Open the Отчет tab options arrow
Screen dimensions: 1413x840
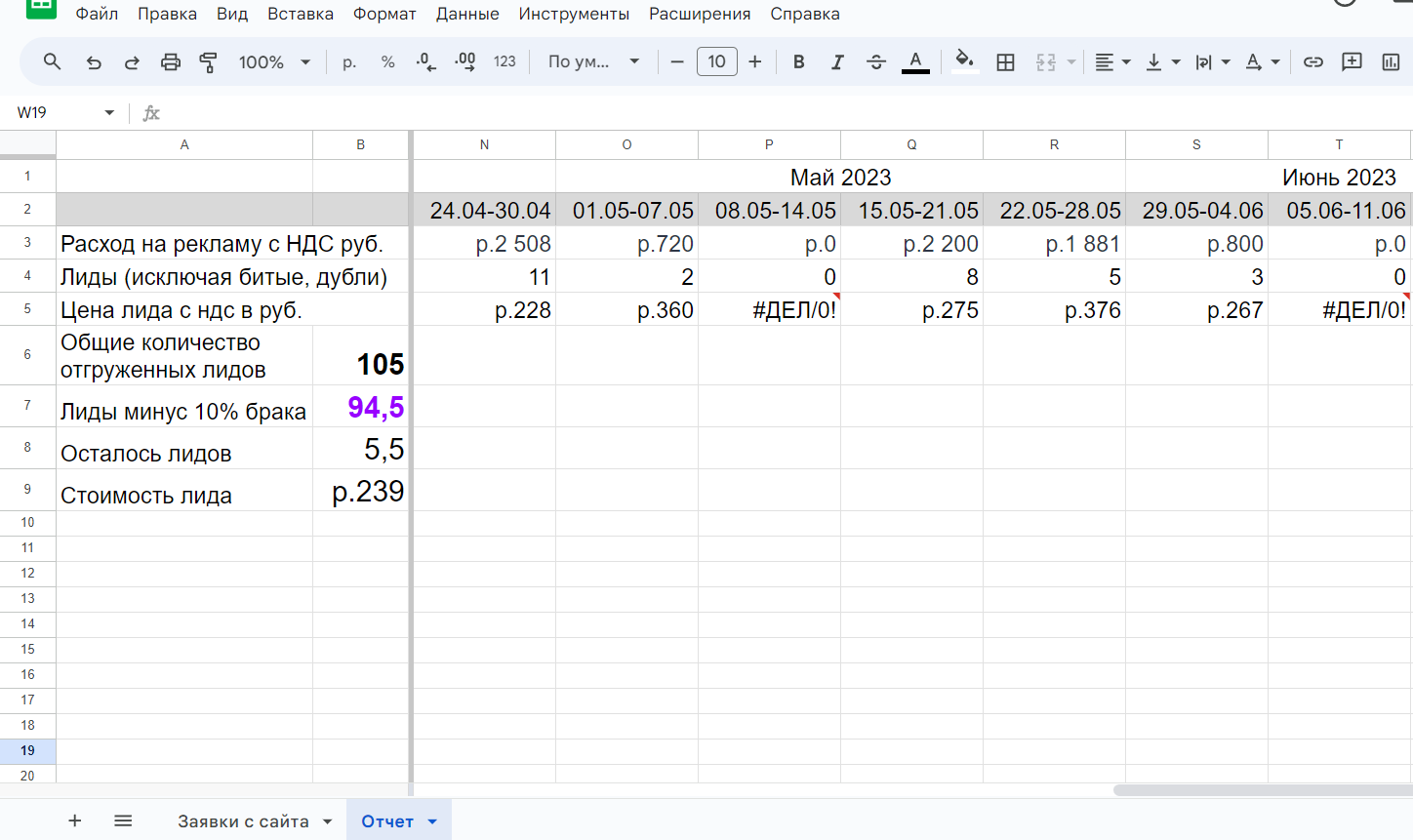point(432,821)
